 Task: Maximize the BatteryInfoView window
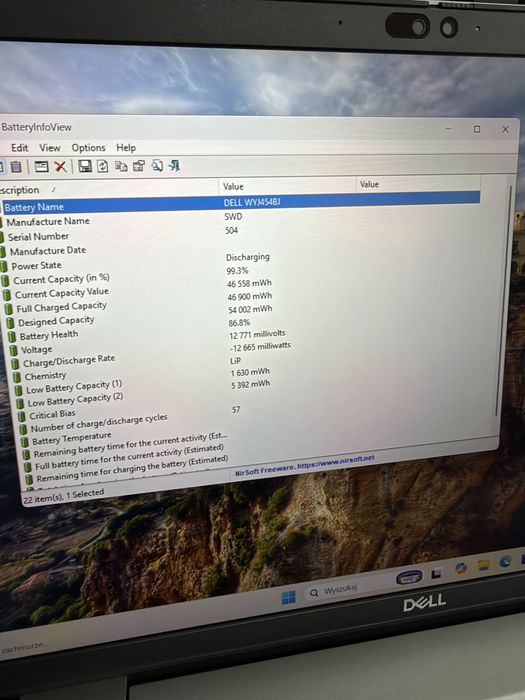tap(477, 129)
